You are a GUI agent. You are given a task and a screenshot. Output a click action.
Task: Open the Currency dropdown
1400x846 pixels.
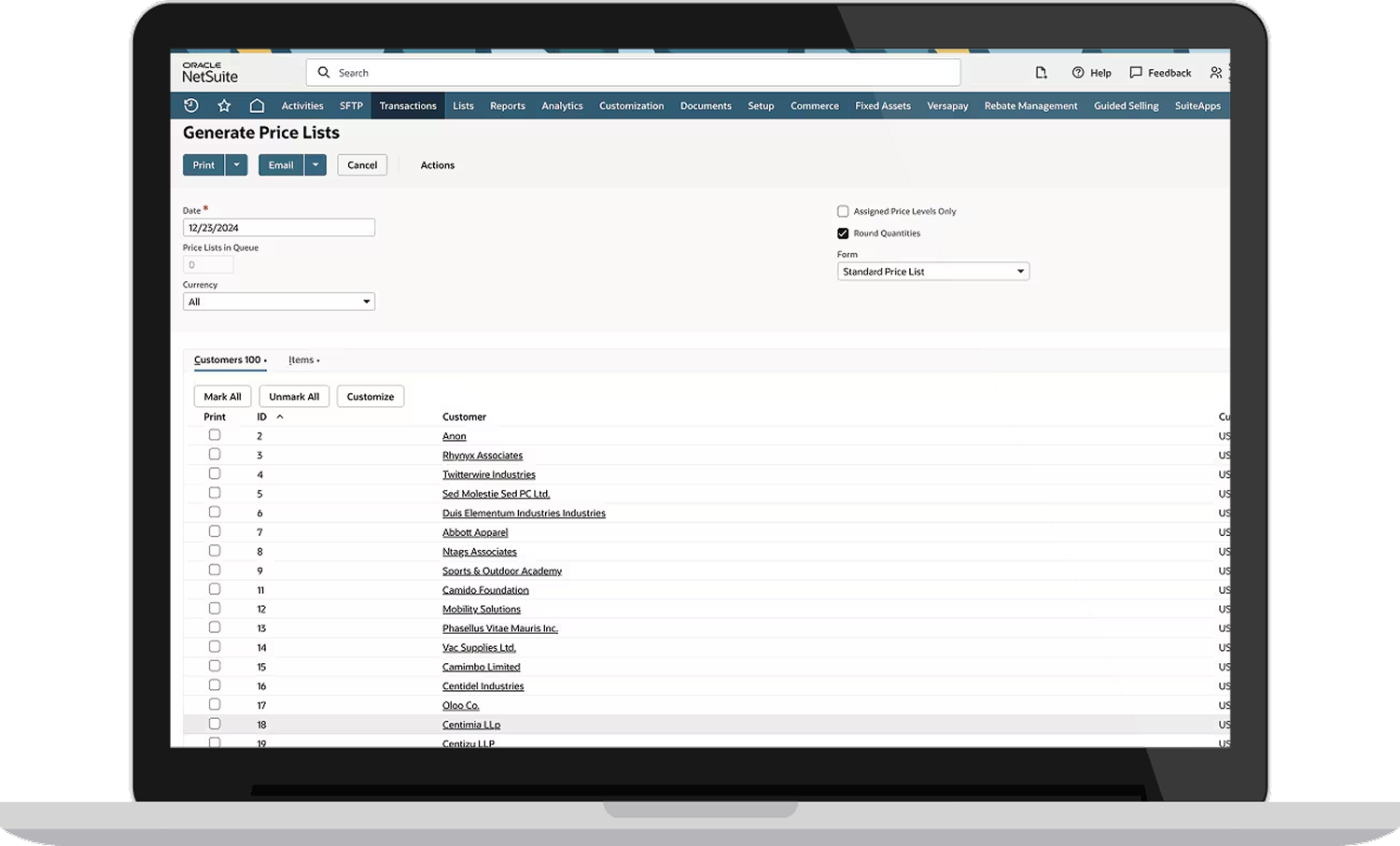(x=279, y=302)
